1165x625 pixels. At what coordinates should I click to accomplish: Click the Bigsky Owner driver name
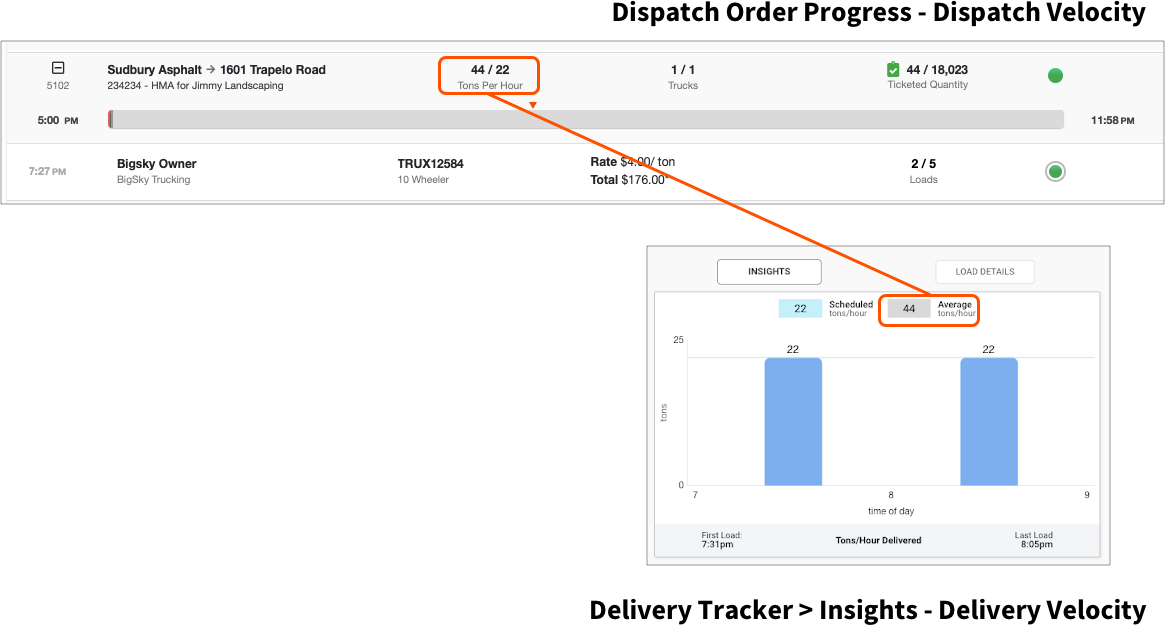click(x=157, y=163)
